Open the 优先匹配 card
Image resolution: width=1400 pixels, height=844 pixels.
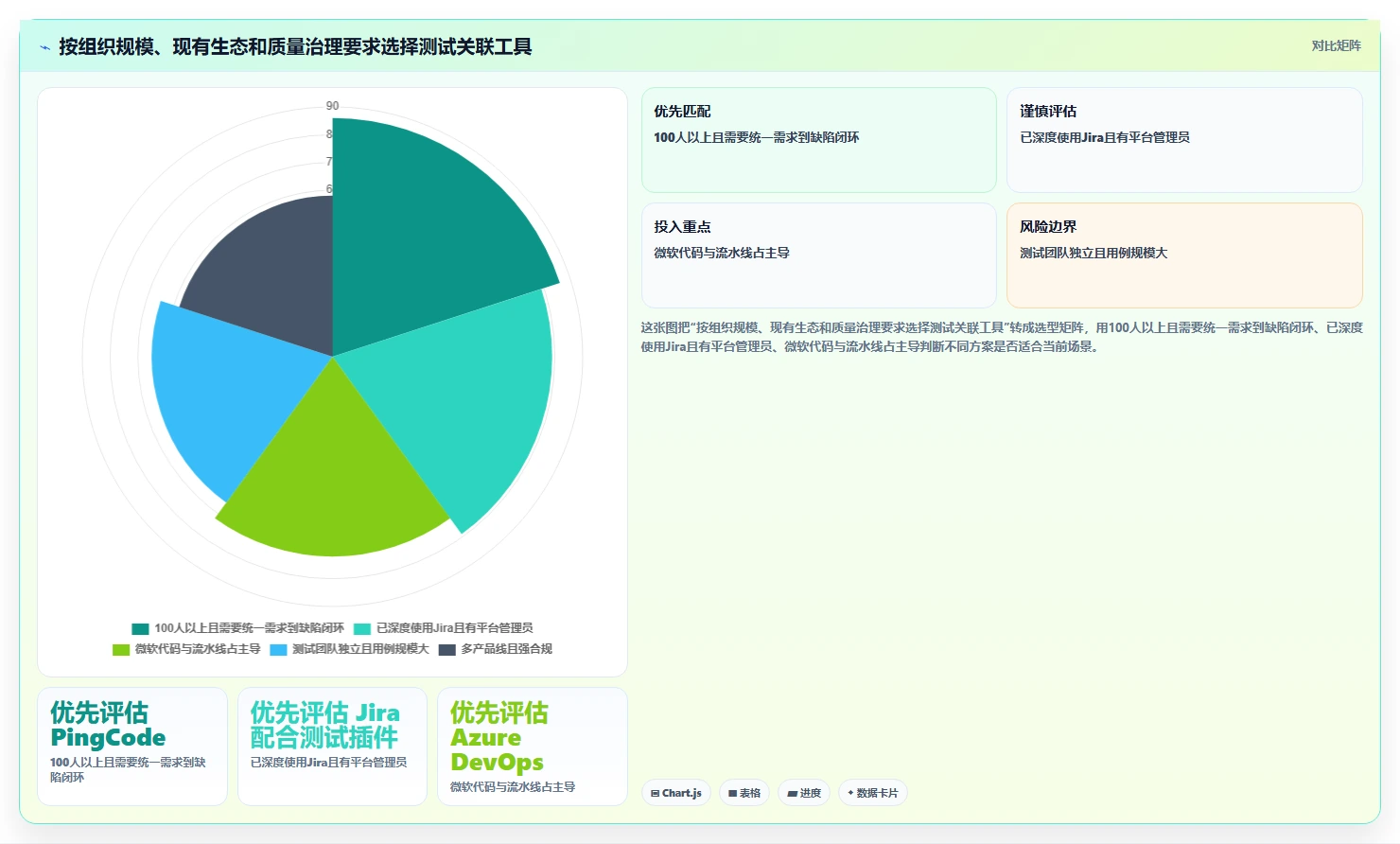coord(819,140)
